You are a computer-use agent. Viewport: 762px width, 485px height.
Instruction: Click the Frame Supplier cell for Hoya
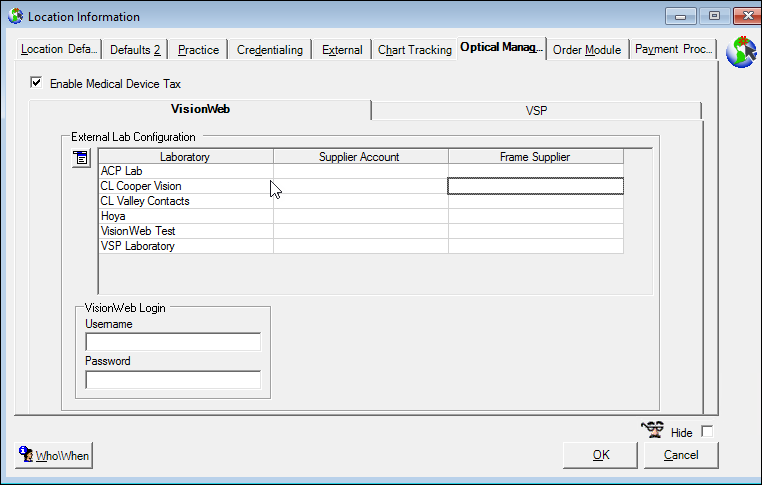536,216
